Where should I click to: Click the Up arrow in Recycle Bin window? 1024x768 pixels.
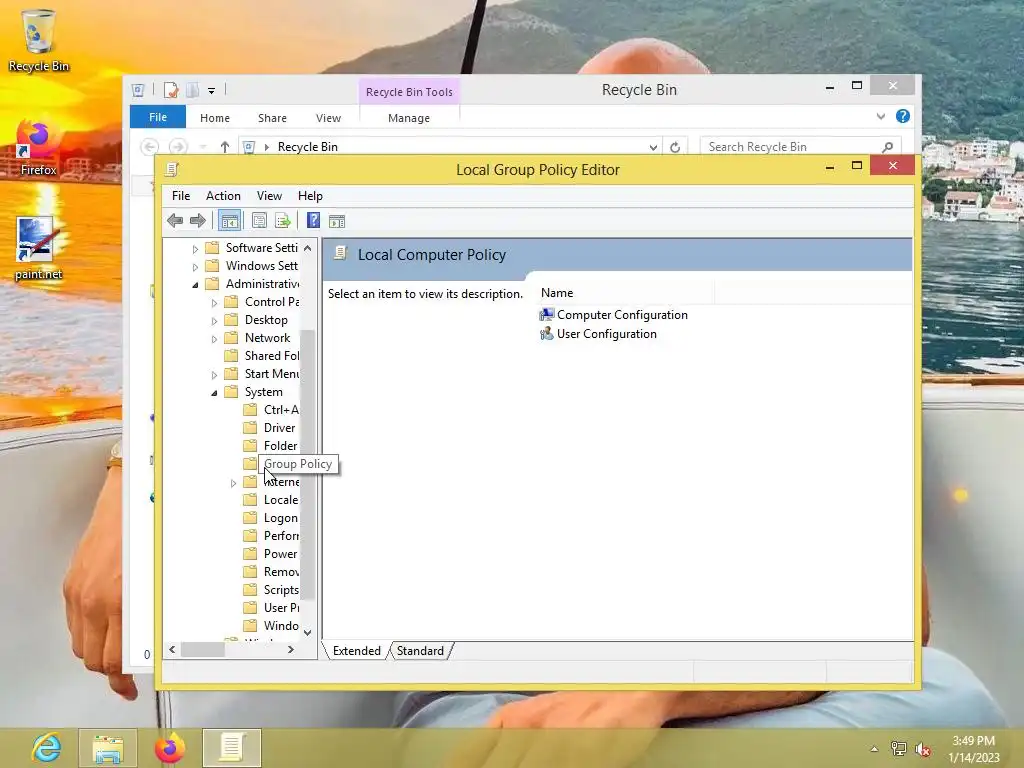click(225, 147)
